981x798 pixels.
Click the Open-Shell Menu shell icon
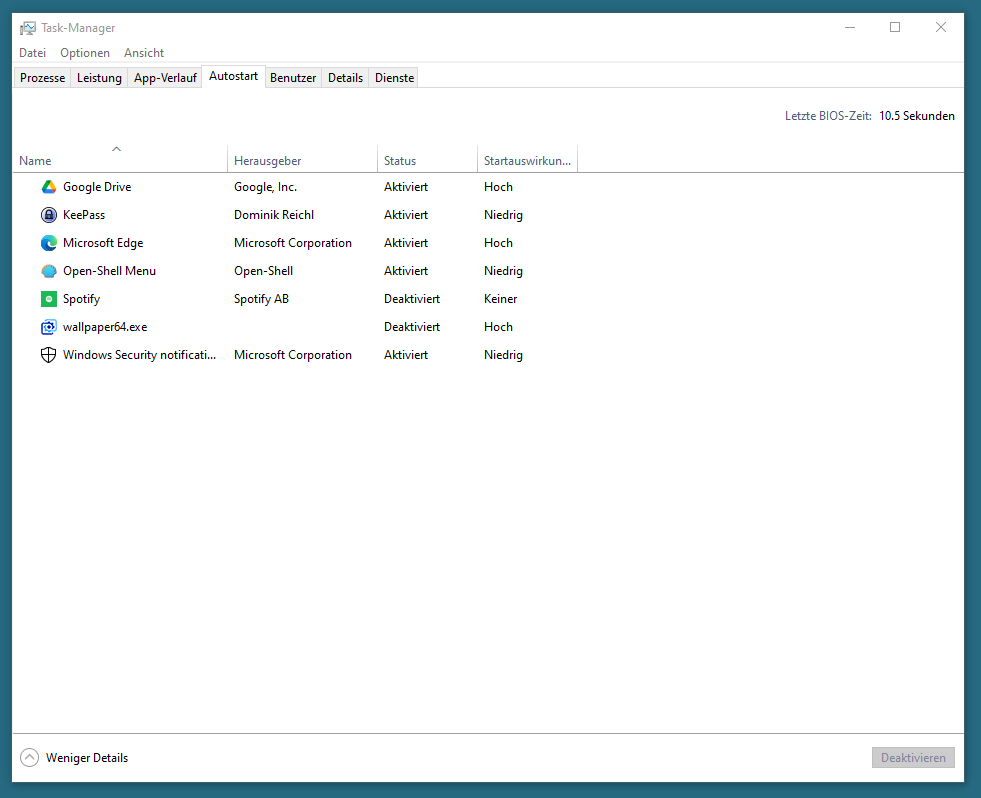click(49, 271)
